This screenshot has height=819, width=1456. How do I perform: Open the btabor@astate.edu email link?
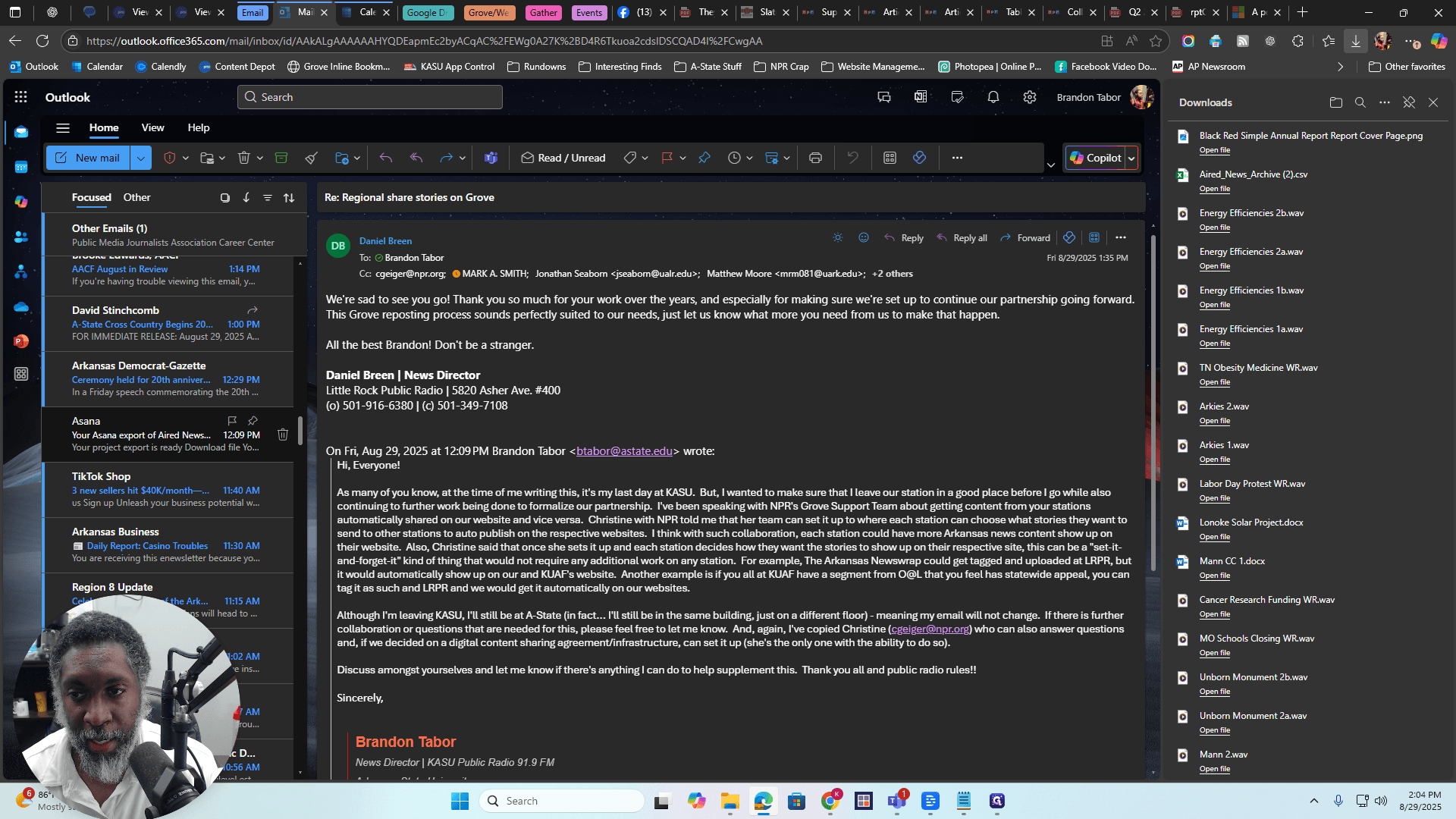[x=624, y=450]
